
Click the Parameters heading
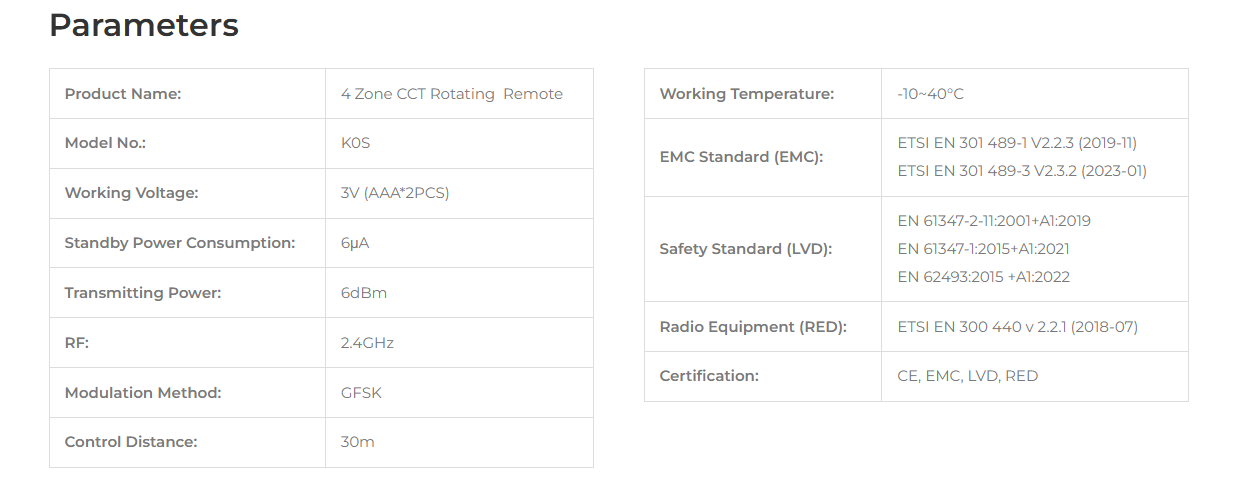click(x=144, y=25)
